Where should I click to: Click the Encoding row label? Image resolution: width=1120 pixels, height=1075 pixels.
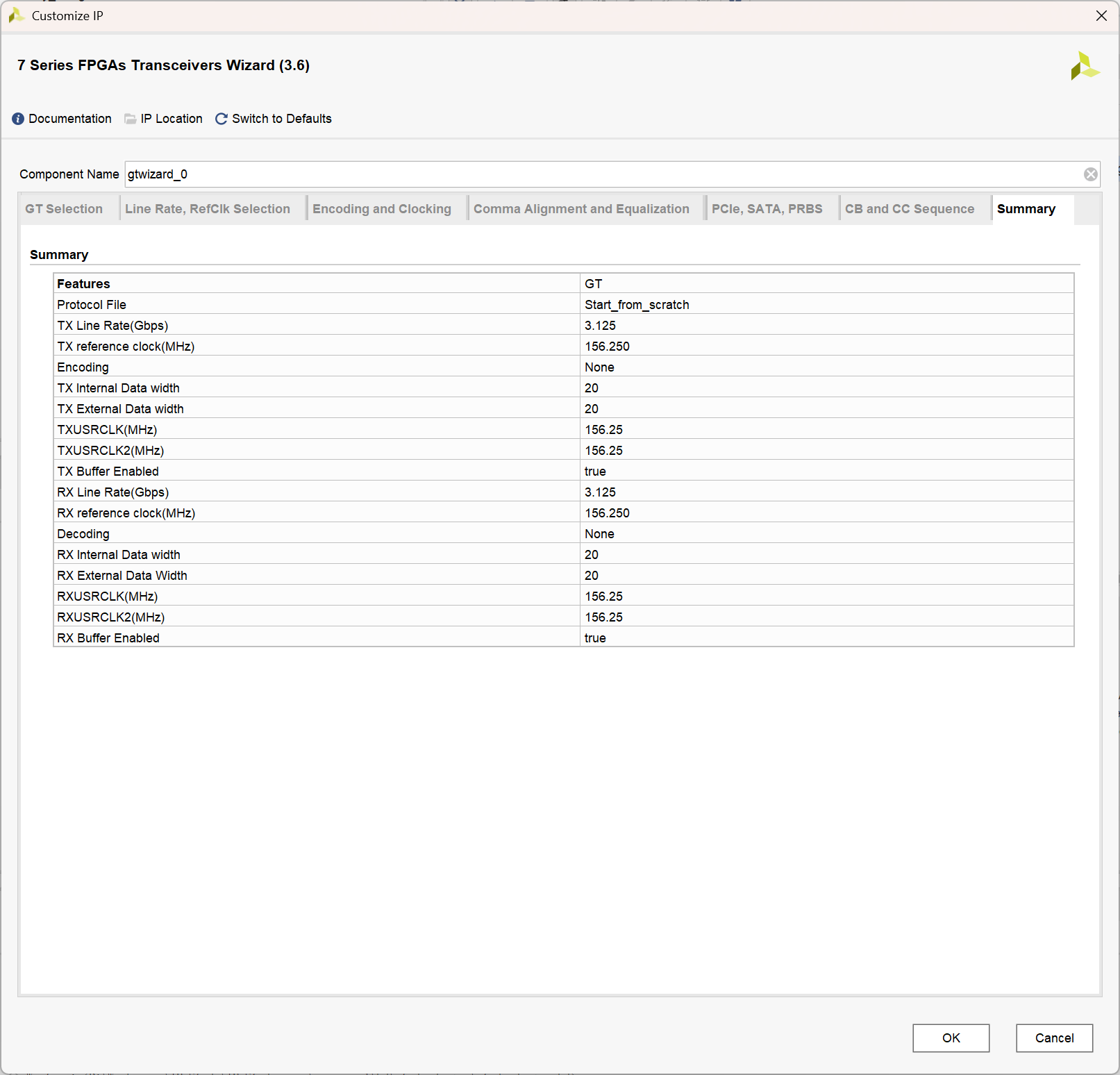pos(83,367)
